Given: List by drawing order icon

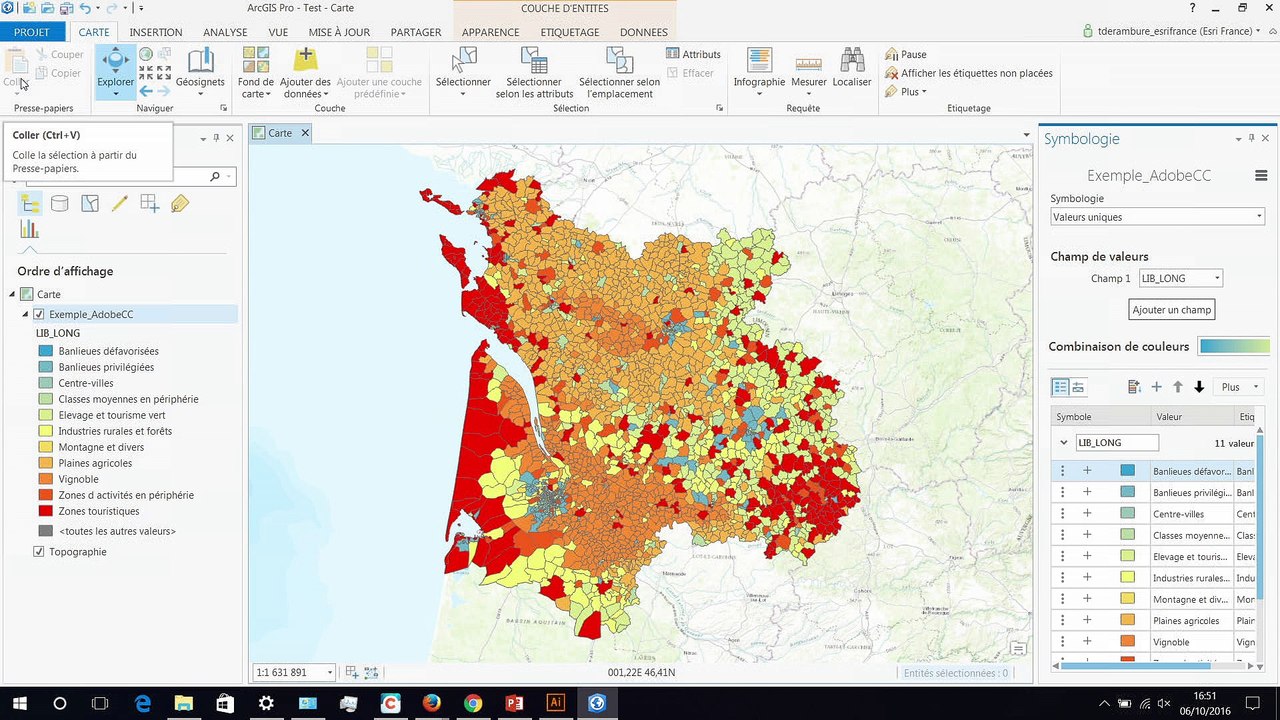Looking at the screenshot, I should pos(30,203).
